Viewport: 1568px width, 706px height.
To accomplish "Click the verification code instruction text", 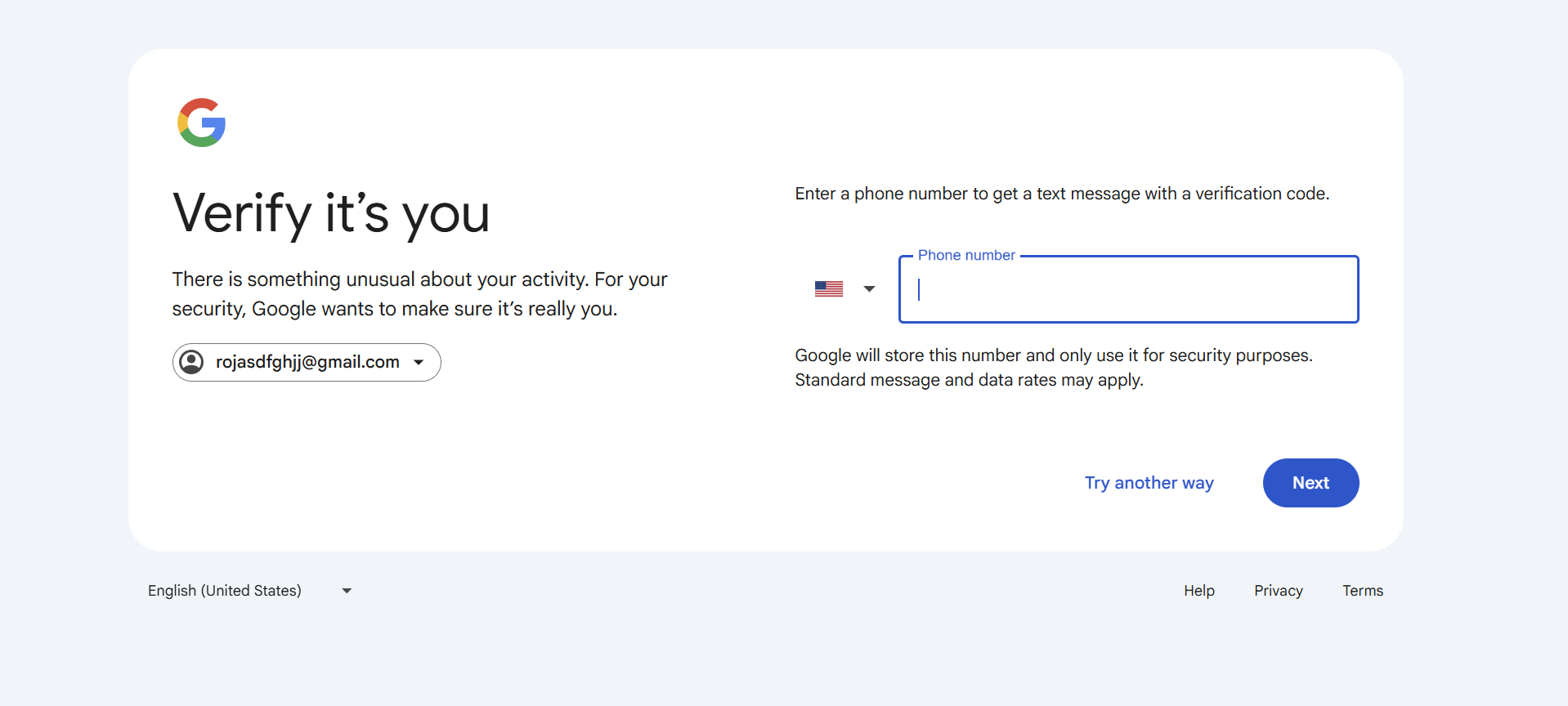I will pos(1062,194).
